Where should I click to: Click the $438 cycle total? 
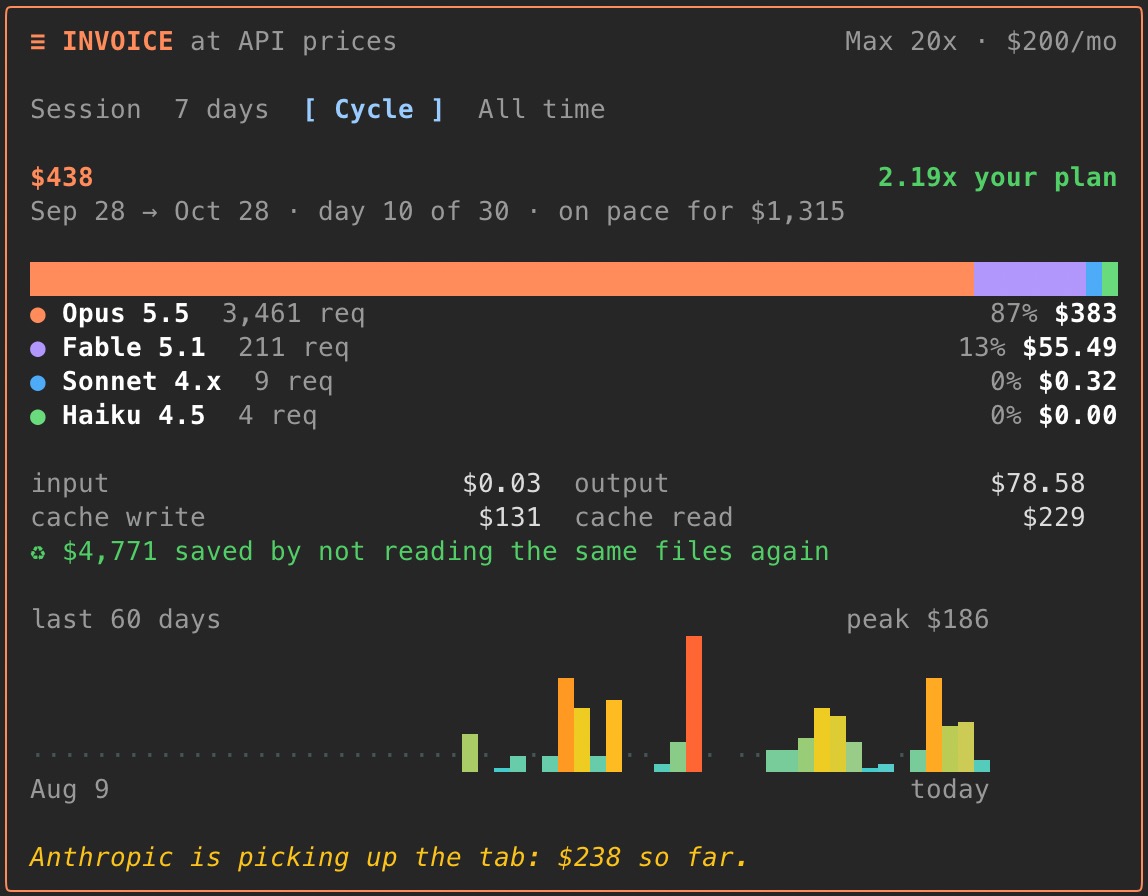click(x=62, y=177)
